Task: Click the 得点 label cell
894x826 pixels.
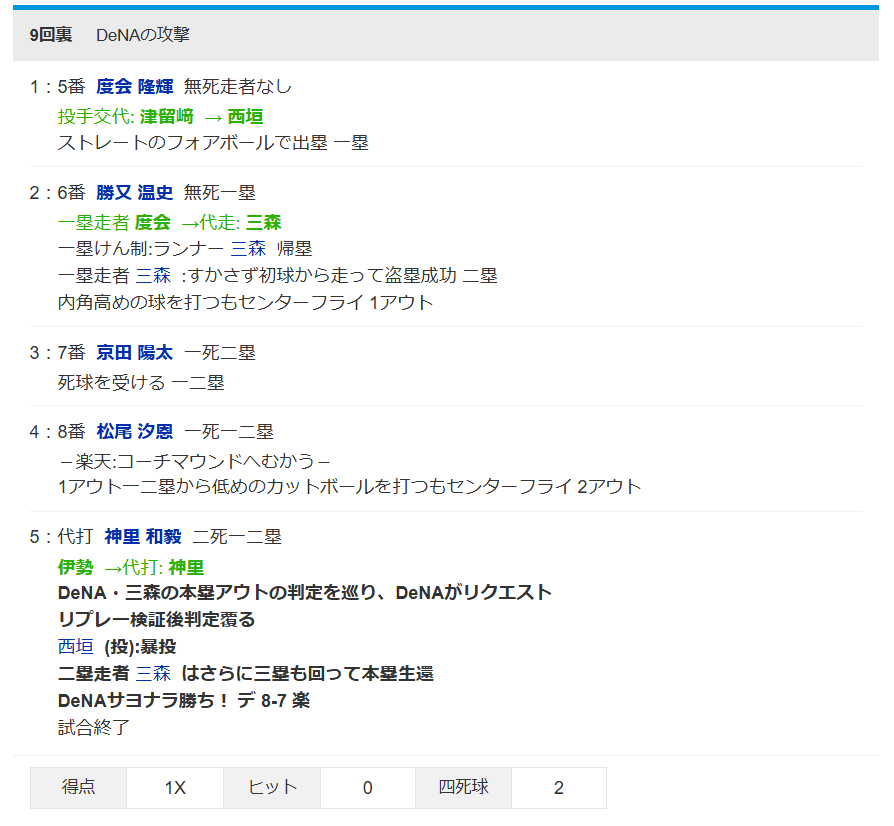Action: pyautogui.click(x=79, y=787)
